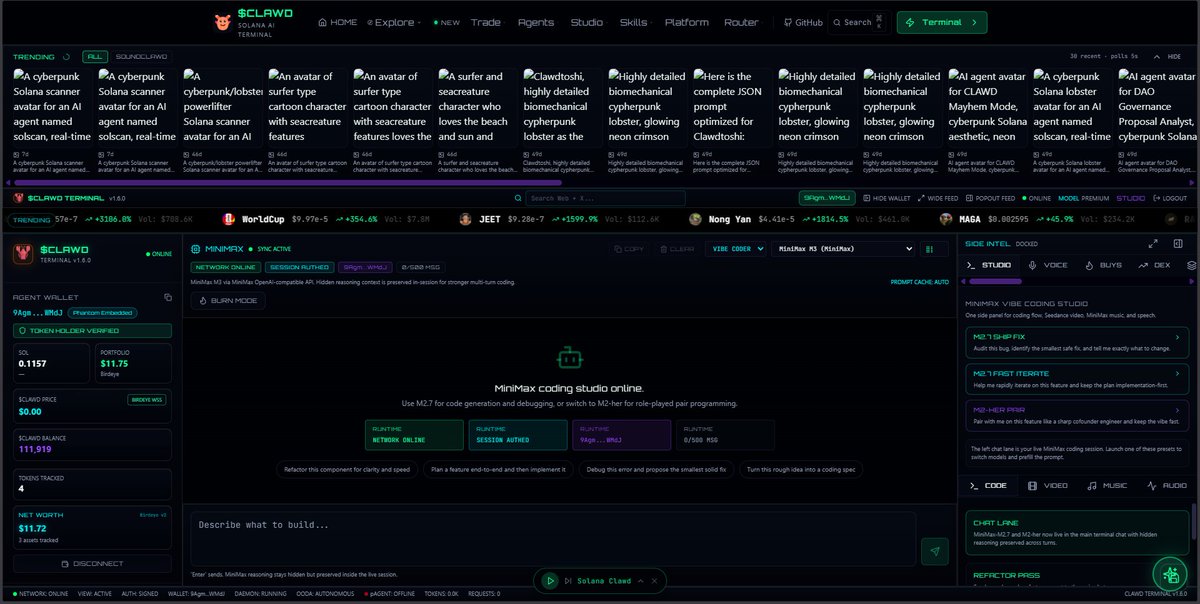Screen dimensions: 1200x604
Task: Click the layout icon beside model dropdown
Action: pyautogui.click(x=933, y=249)
